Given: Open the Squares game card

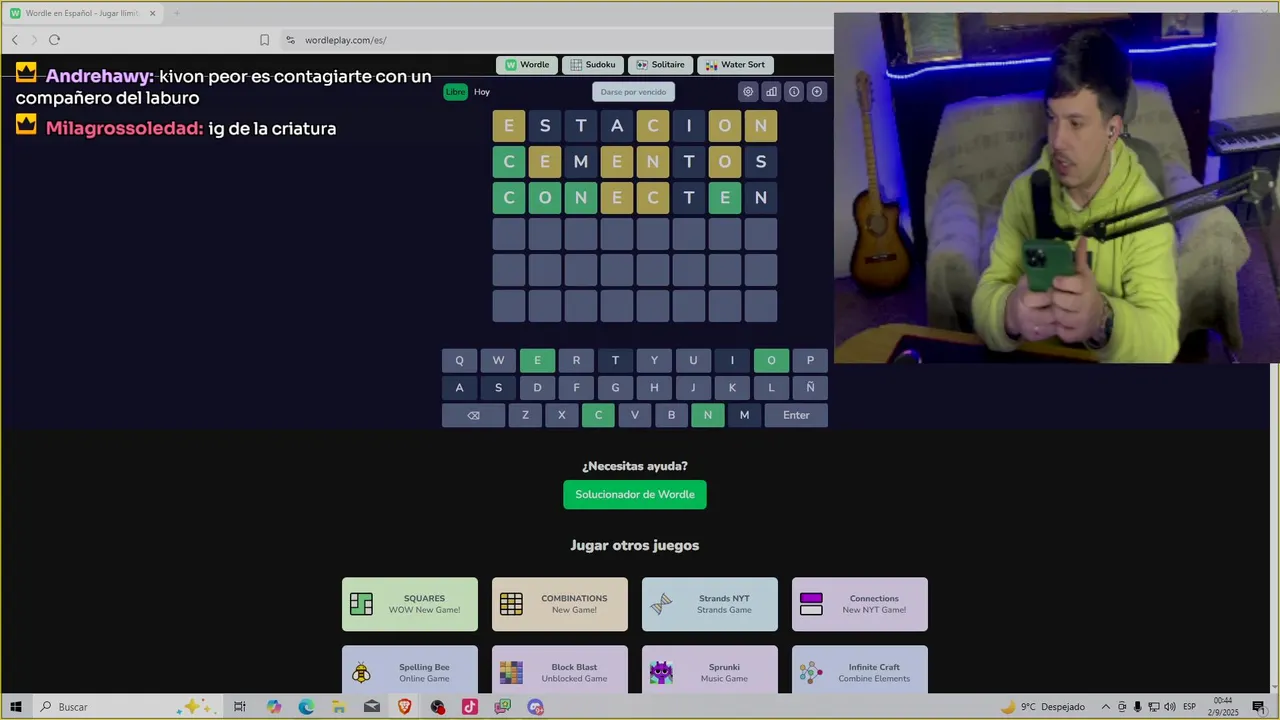Looking at the screenshot, I should pos(410,604).
